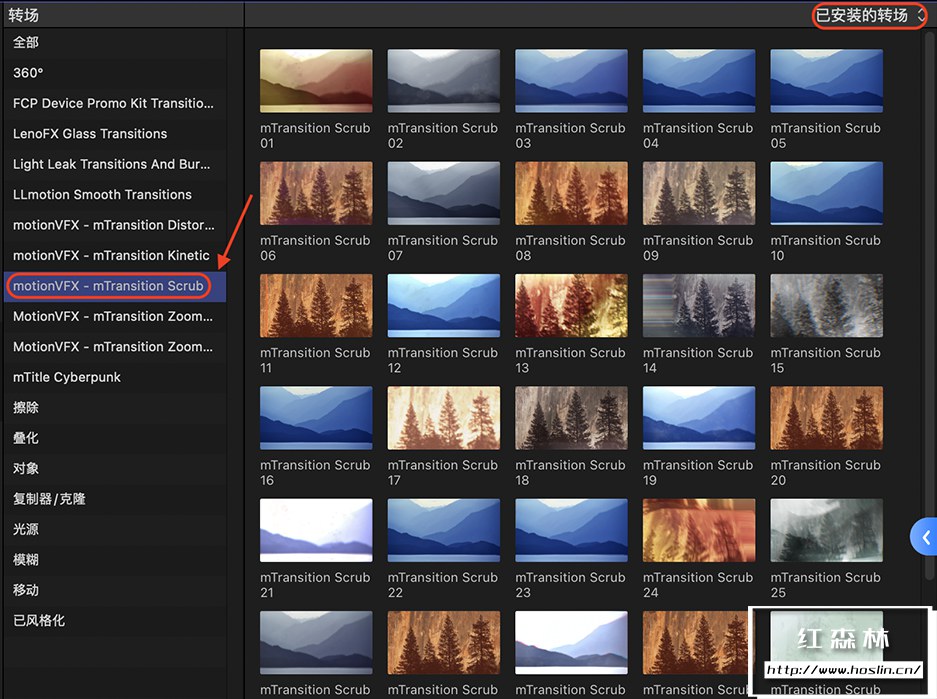937x699 pixels.
Task: Click the mTransition Scrub 20 thumbnail
Action: pyautogui.click(x=826, y=418)
